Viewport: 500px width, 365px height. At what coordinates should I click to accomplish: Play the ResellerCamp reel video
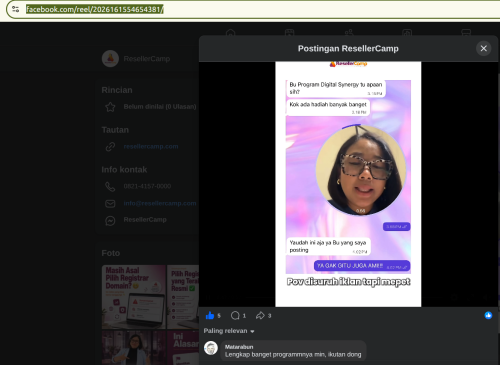click(x=348, y=184)
